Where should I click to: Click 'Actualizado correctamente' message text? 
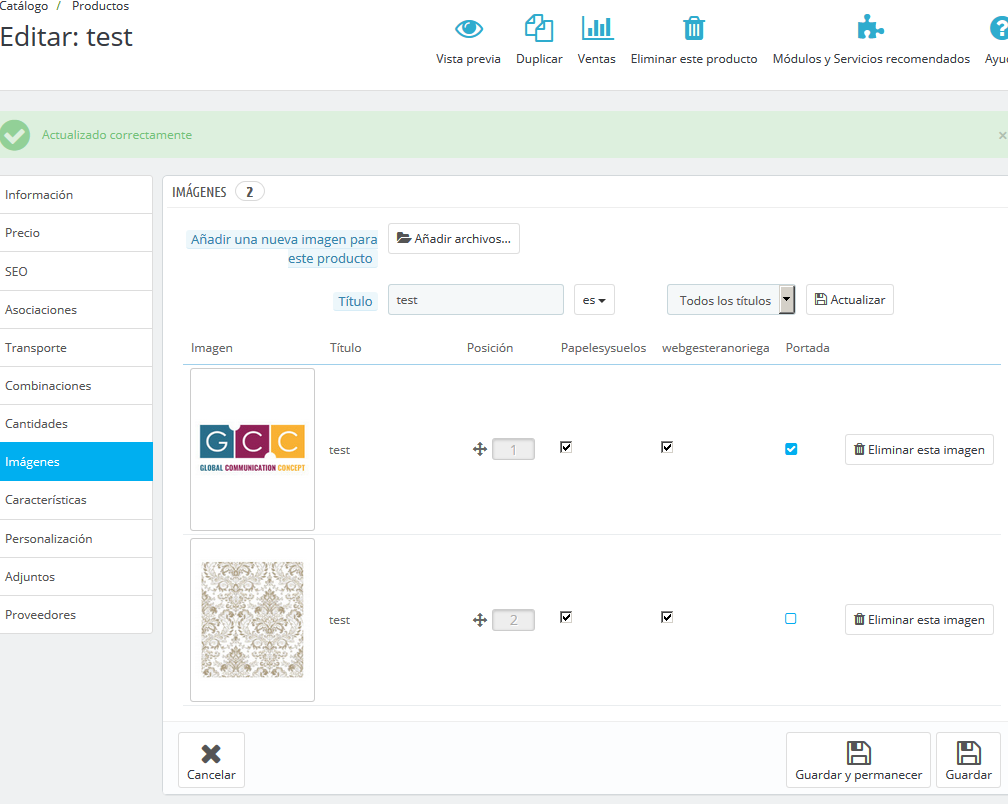(117, 135)
